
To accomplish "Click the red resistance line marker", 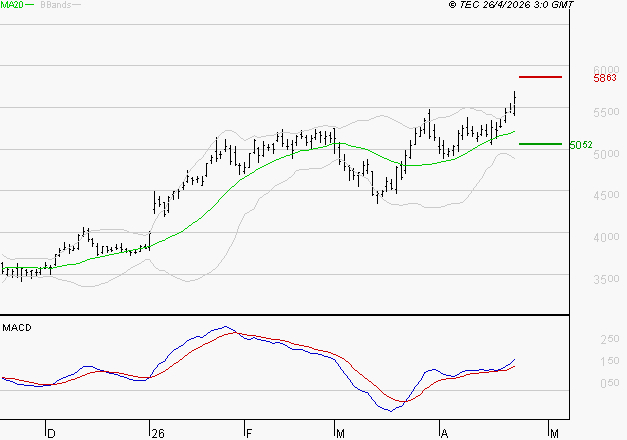I will click(540, 77).
